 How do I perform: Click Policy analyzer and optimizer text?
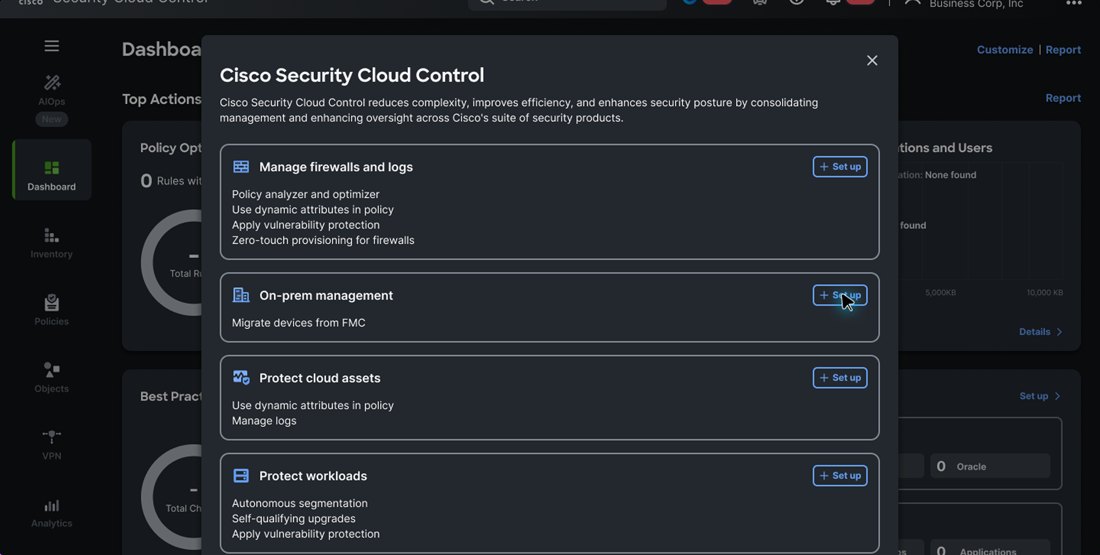pos(306,194)
